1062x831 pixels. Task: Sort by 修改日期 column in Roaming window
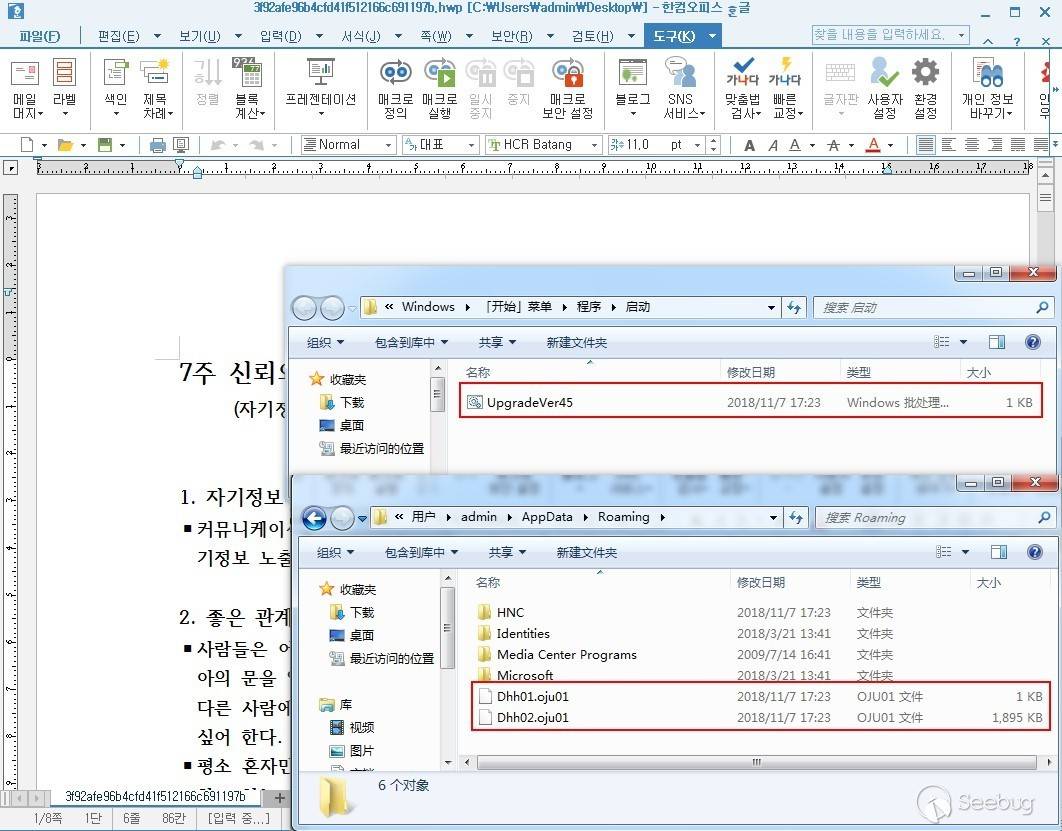click(761, 582)
